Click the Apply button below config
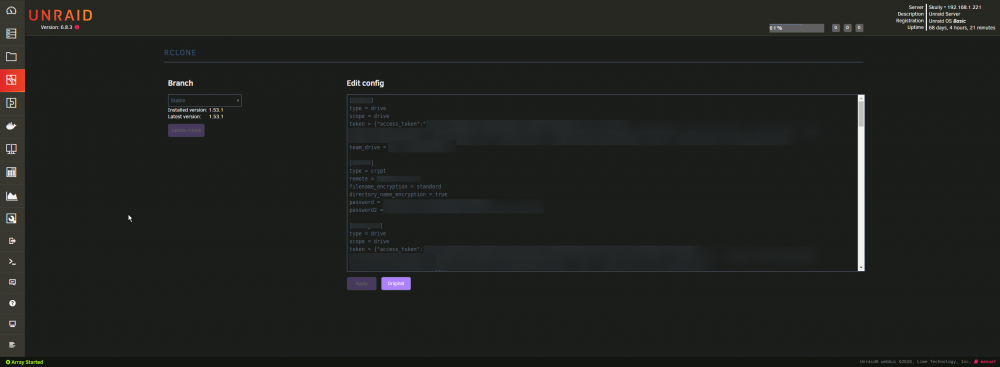1000x367 pixels. click(x=362, y=283)
